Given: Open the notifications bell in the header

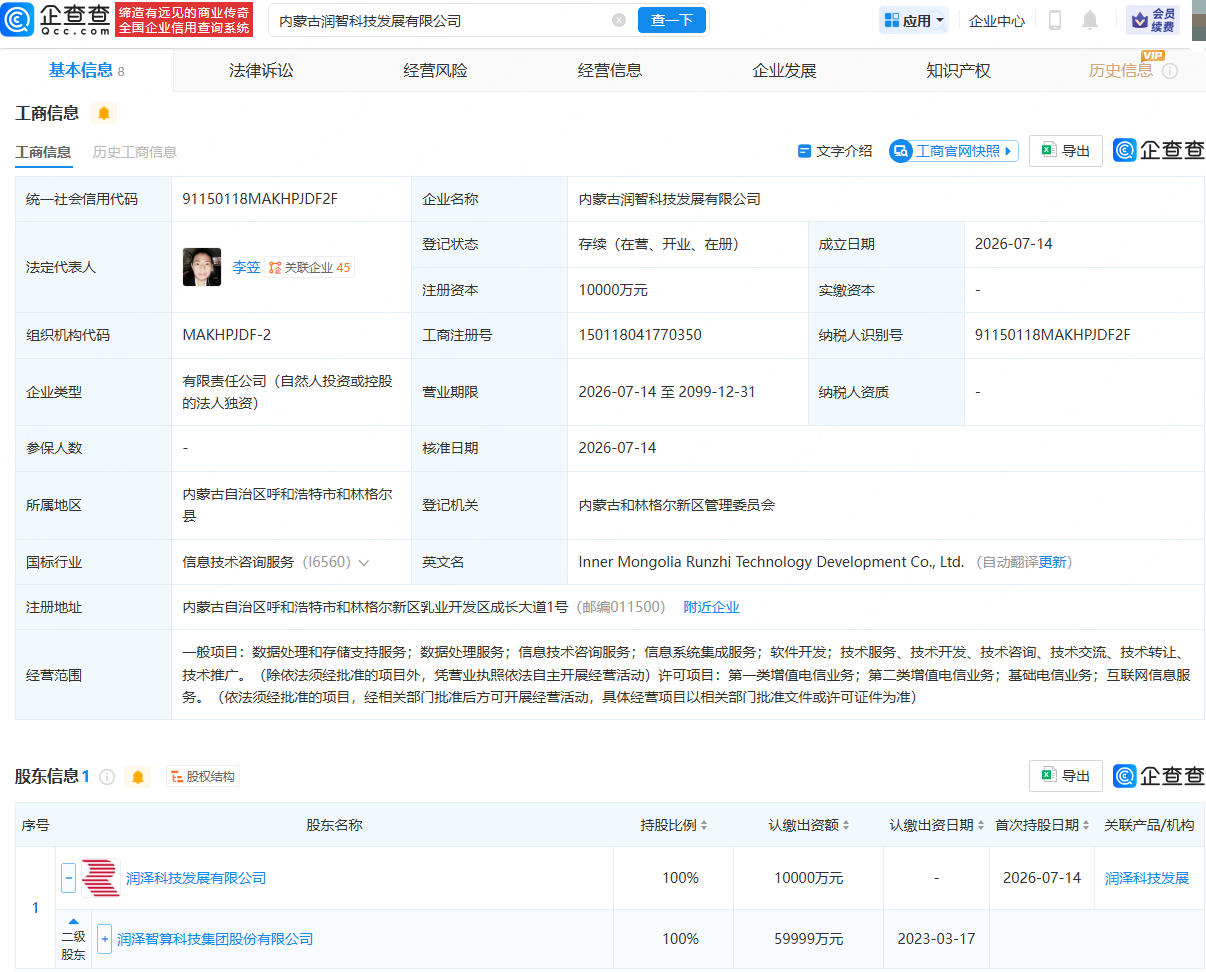Looking at the screenshot, I should [x=1090, y=20].
